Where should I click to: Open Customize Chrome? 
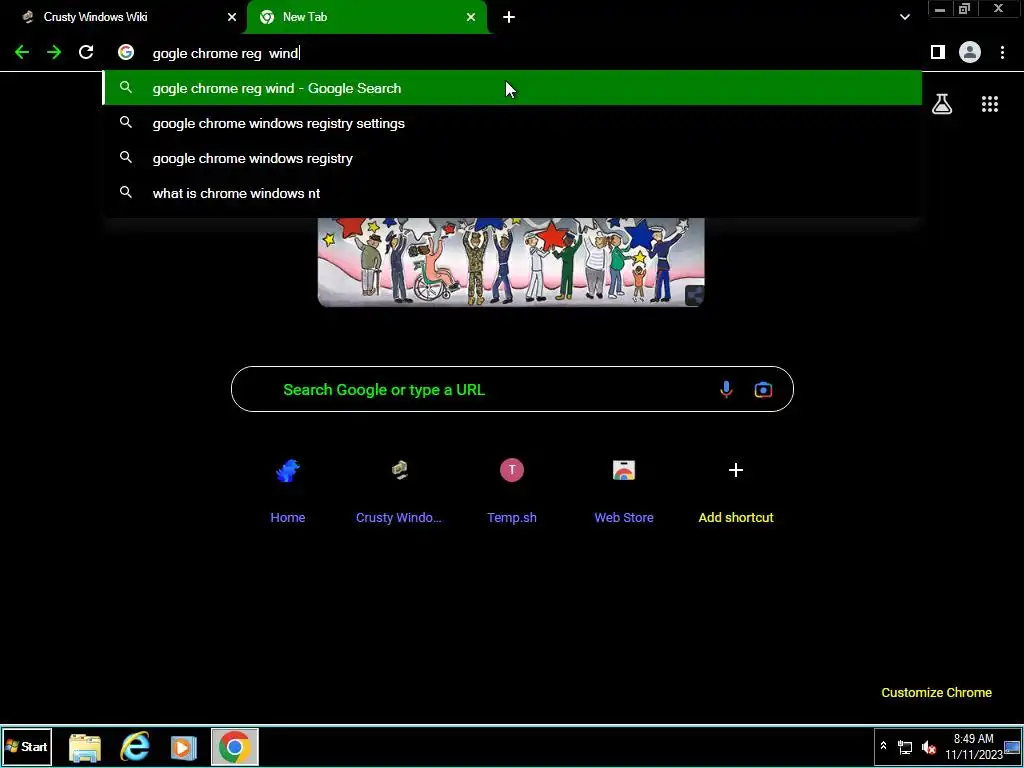click(x=936, y=692)
